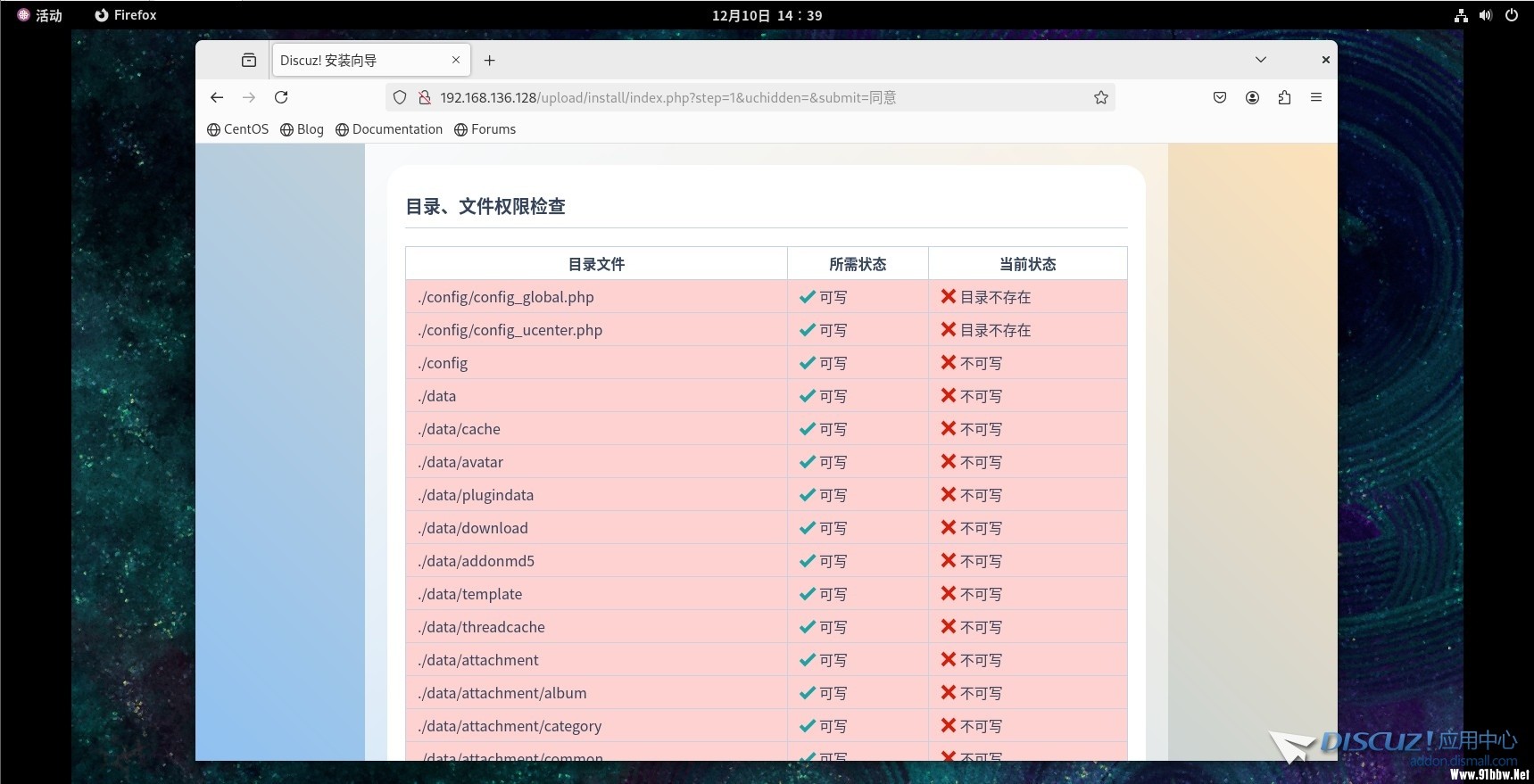Reload the current page
1534x784 pixels.
coord(281,97)
